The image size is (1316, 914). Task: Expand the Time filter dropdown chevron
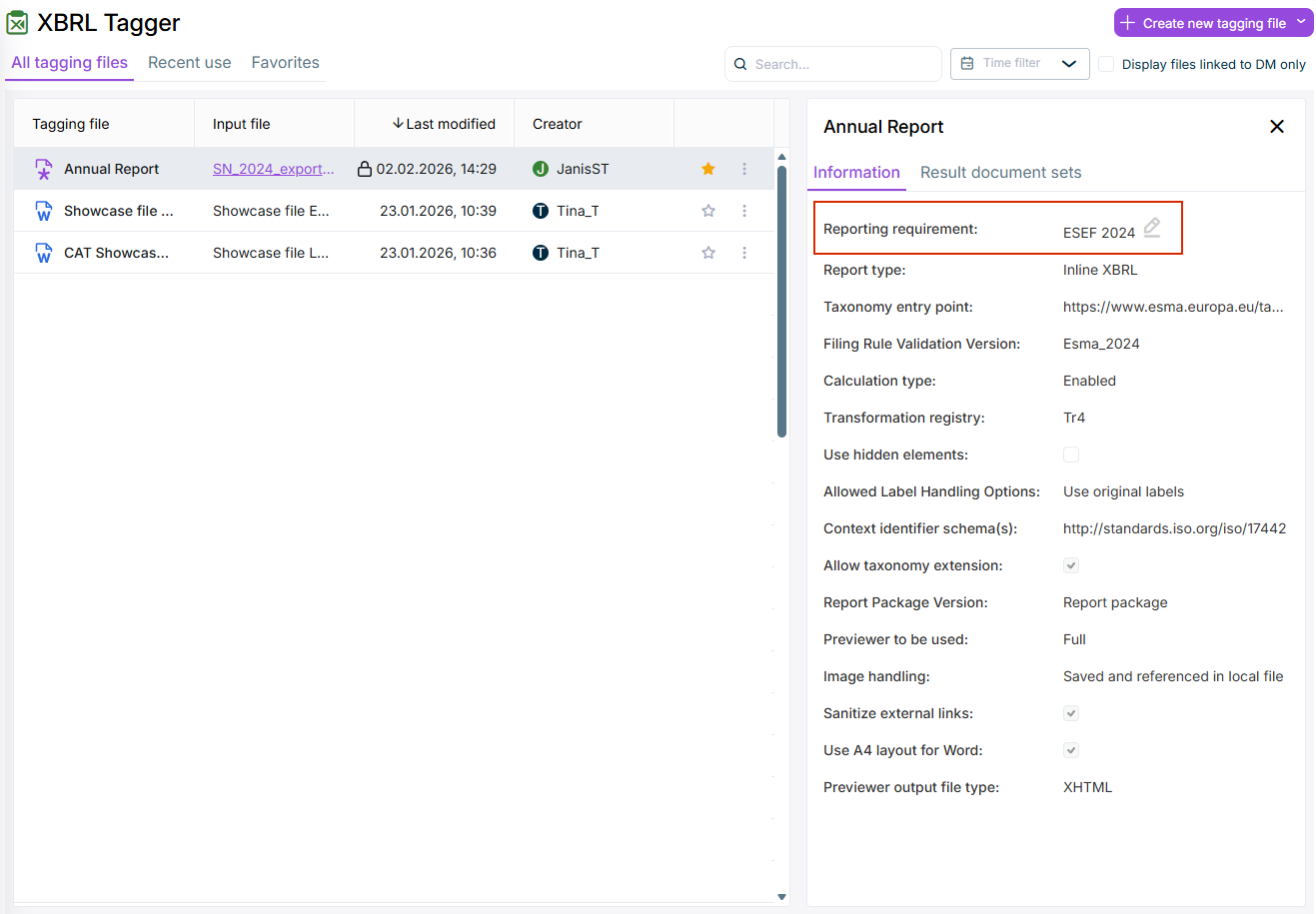[1069, 63]
